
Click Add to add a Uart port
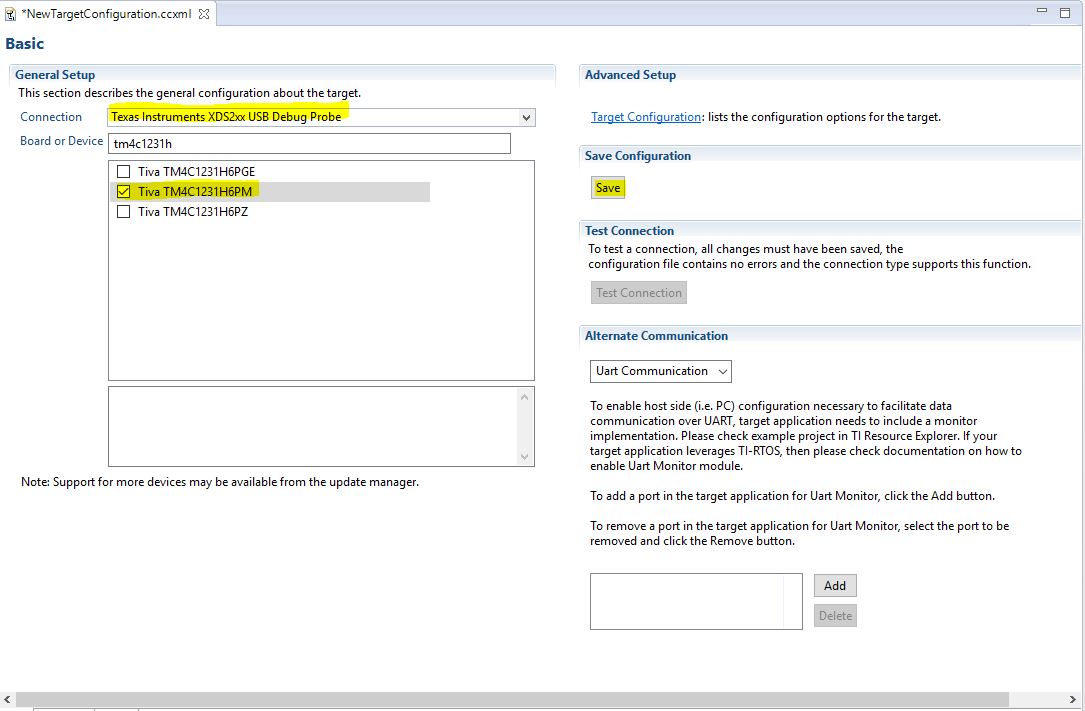pyautogui.click(x=835, y=586)
